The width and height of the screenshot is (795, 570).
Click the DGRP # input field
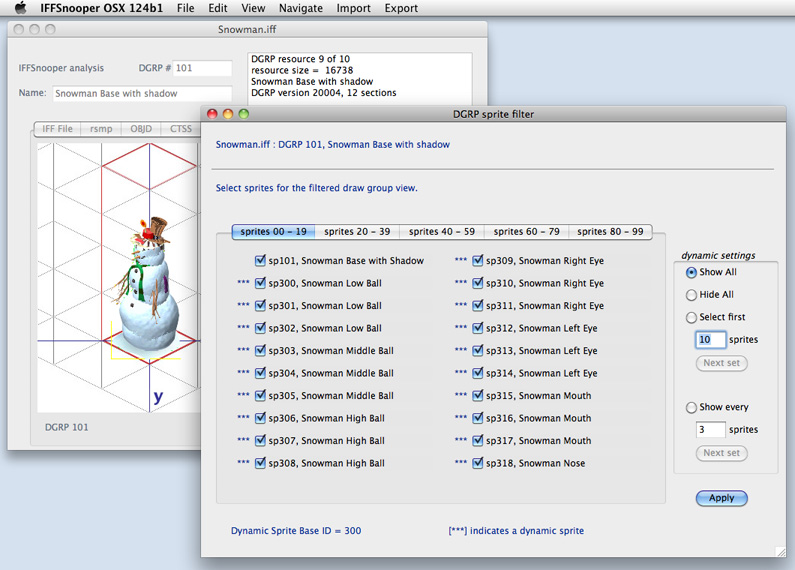pos(202,68)
